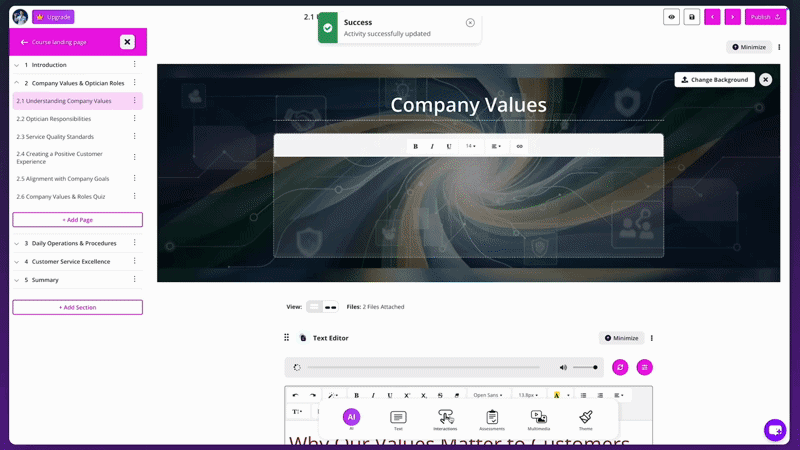This screenshot has height=450, width=800.
Task: Toggle italic in Text Editor toolbar
Action: point(373,395)
